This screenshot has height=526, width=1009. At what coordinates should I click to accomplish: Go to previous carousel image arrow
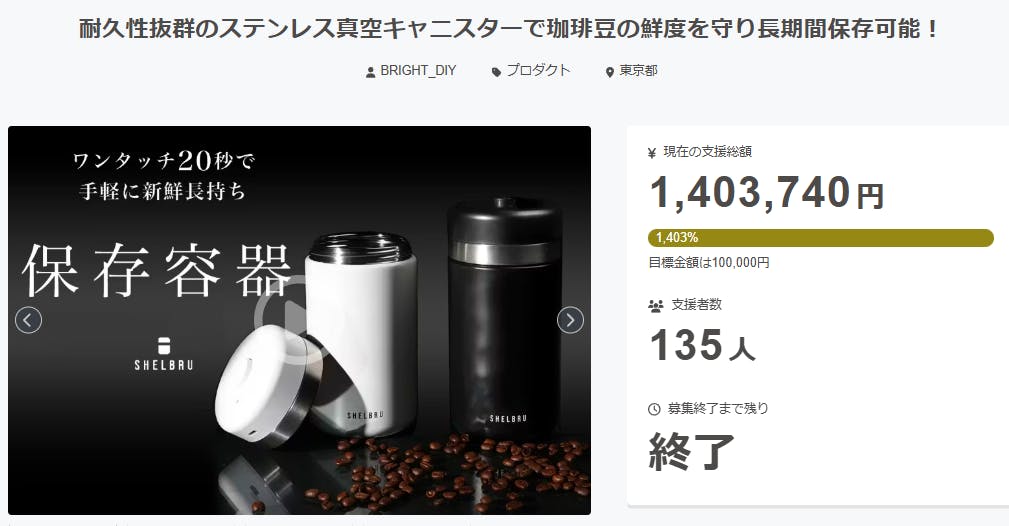tap(28, 320)
